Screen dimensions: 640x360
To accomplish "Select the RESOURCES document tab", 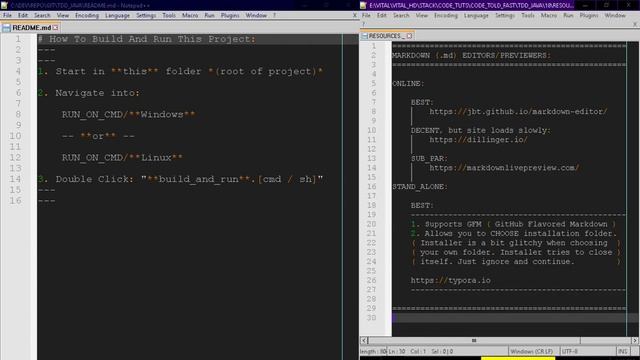I will point(387,36).
